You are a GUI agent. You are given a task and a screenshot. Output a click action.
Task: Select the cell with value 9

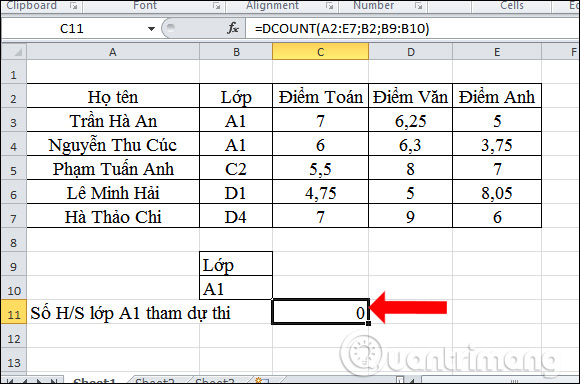point(411,216)
